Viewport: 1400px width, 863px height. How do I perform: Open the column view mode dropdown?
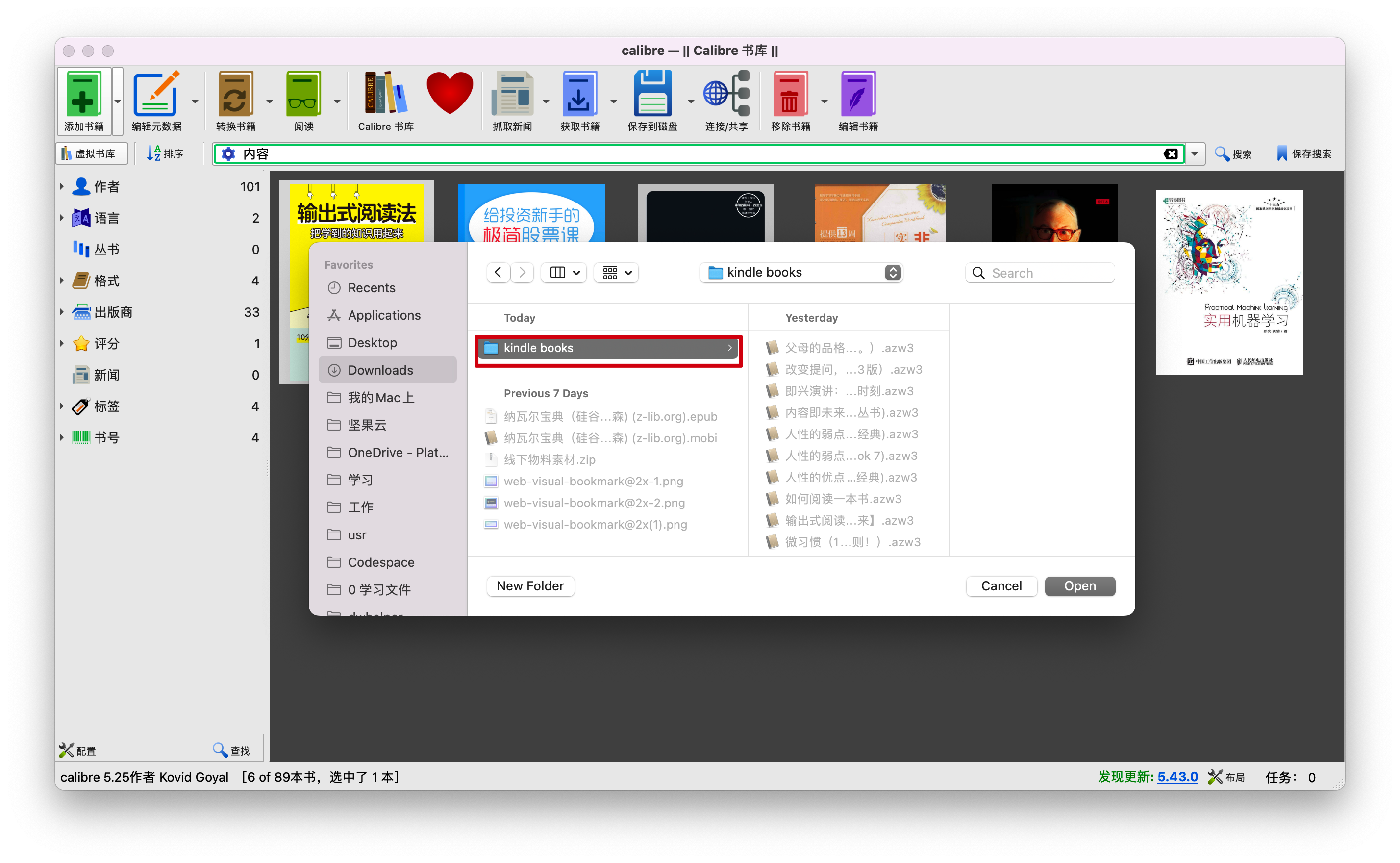pos(564,273)
